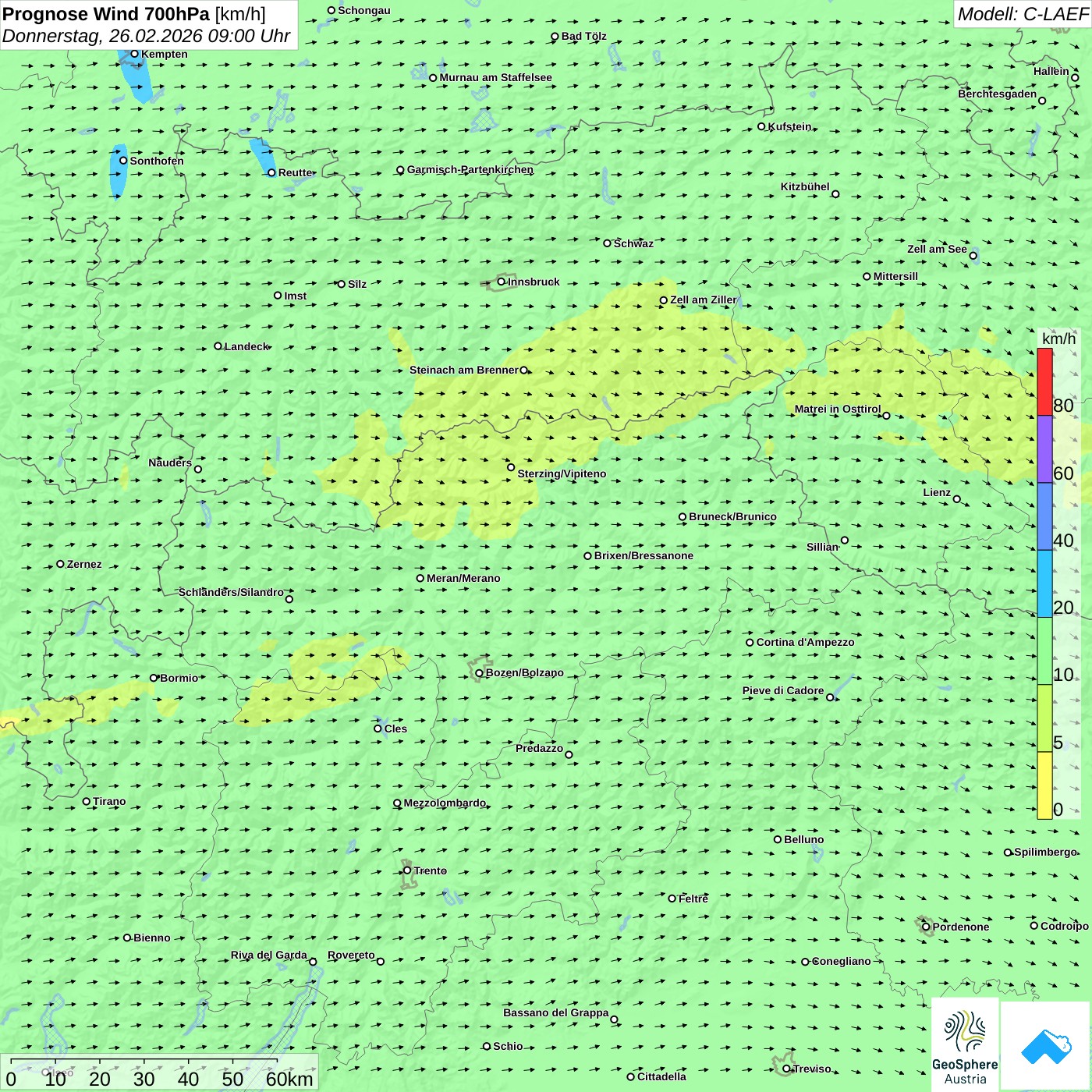
Task: Select the yellow 0 km/h legend color
Action: 1044,785
